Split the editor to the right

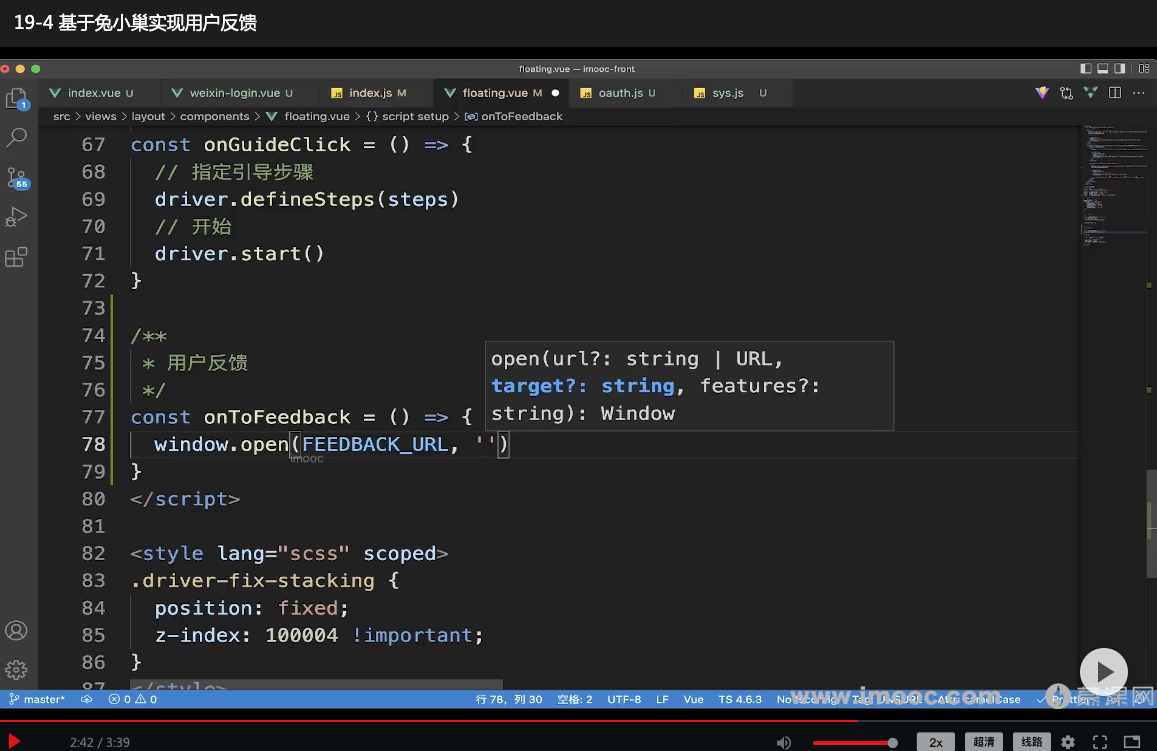[x=1115, y=93]
